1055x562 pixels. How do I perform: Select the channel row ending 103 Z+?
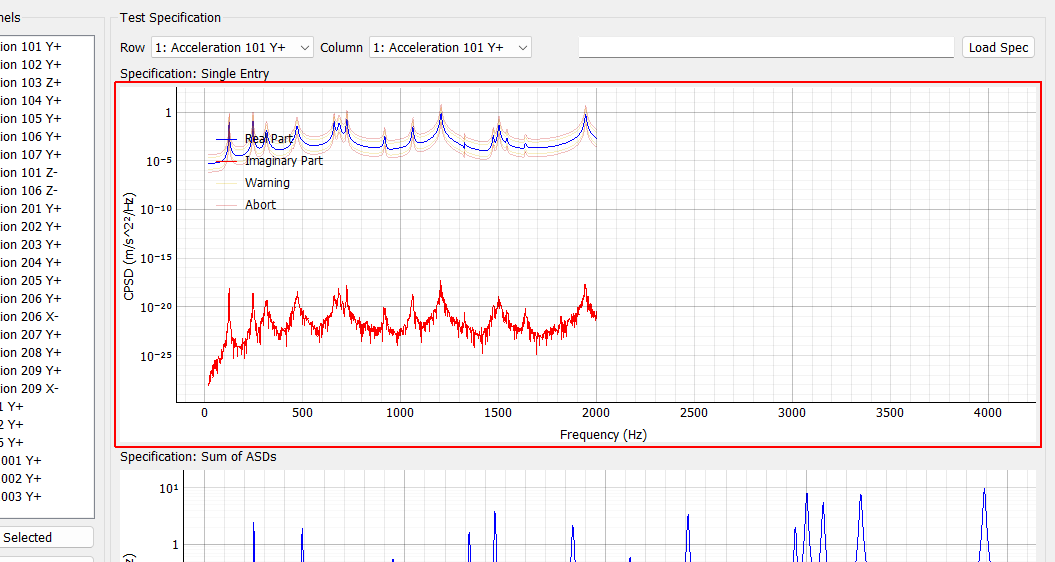coord(46,83)
